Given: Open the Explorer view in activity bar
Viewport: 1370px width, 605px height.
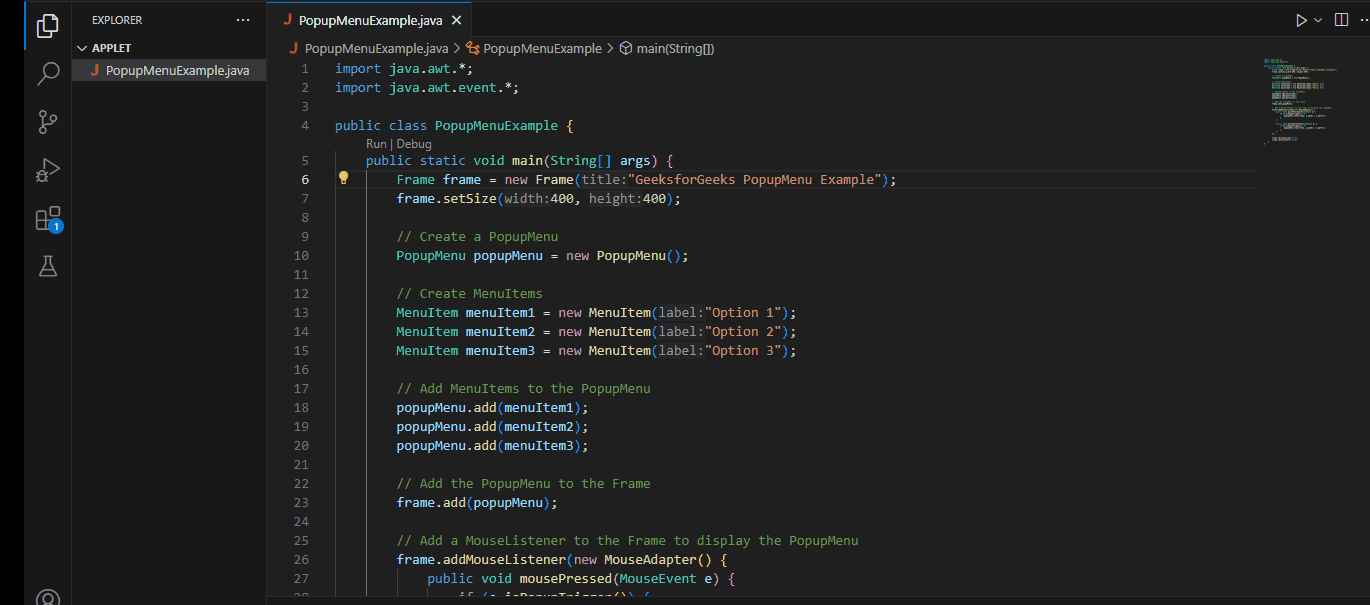Looking at the screenshot, I should [47, 26].
